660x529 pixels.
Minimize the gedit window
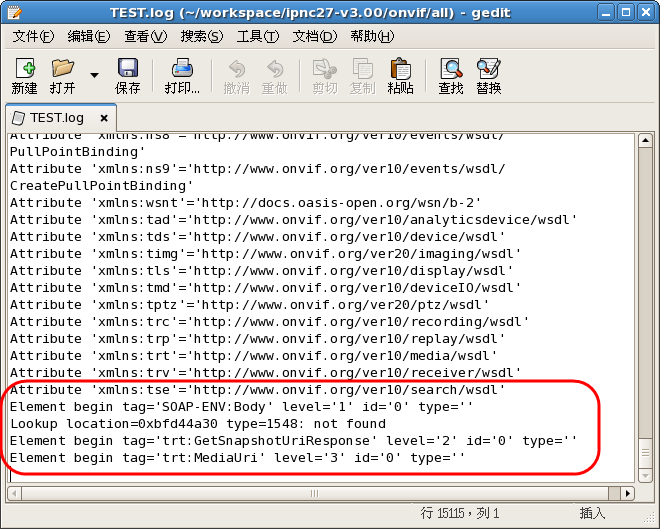606,12
